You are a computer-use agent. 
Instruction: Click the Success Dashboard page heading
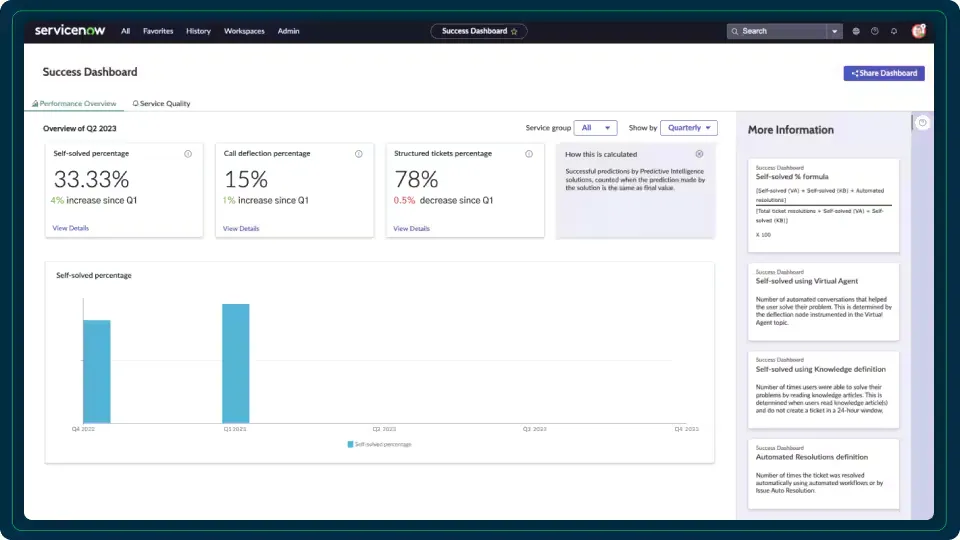(x=90, y=72)
